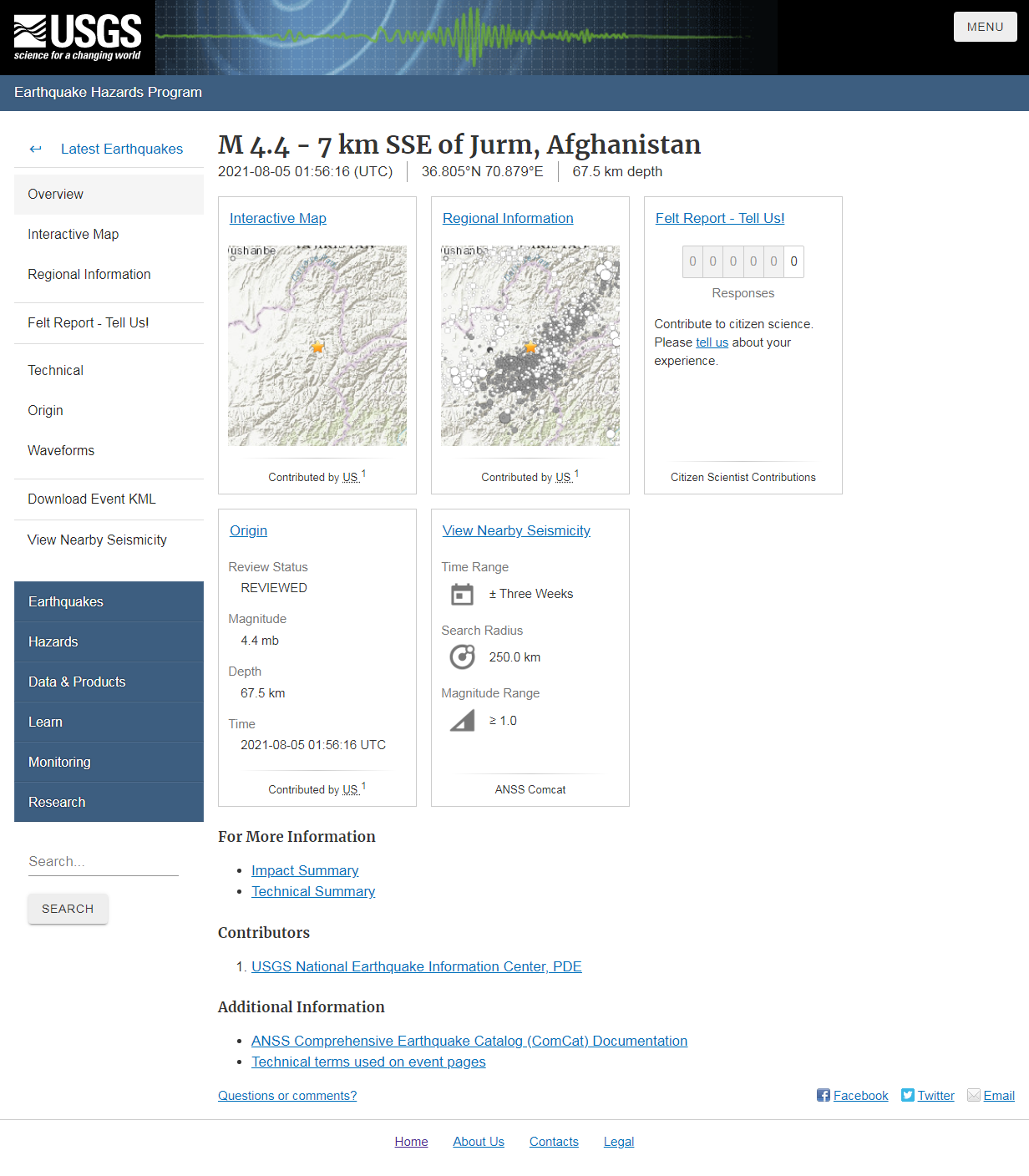1029x1176 pixels.
Task: Open Regional Information card title link
Action: (508, 218)
